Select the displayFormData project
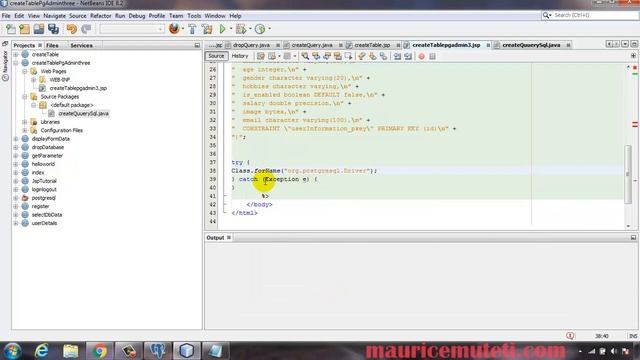The image size is (640, 360). pos(50,139)
